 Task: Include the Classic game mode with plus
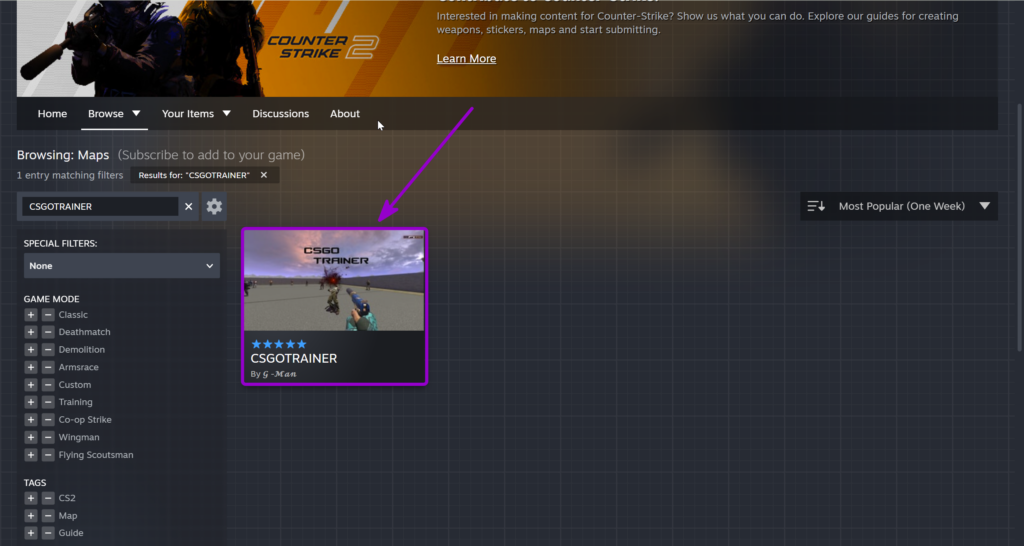click(x=31, y=315)
